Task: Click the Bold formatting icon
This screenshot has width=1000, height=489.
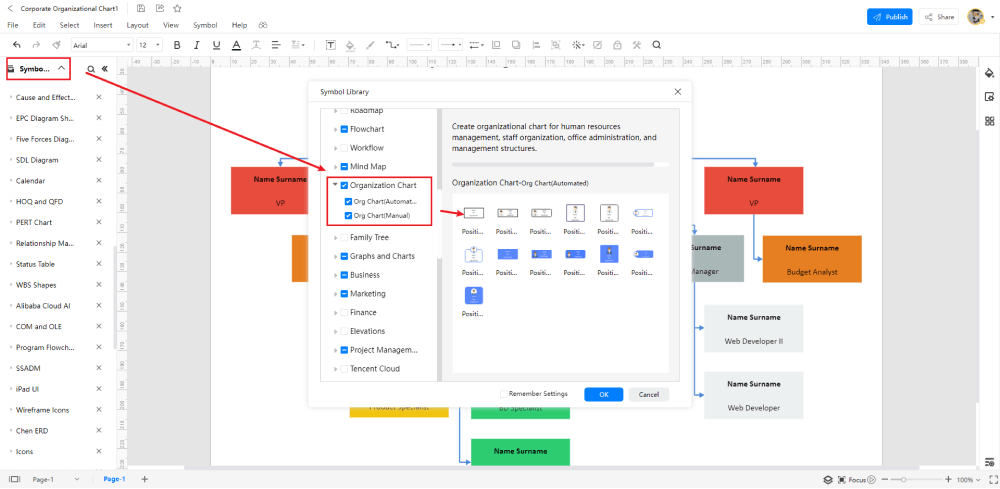Action: [x=177, y=45]
